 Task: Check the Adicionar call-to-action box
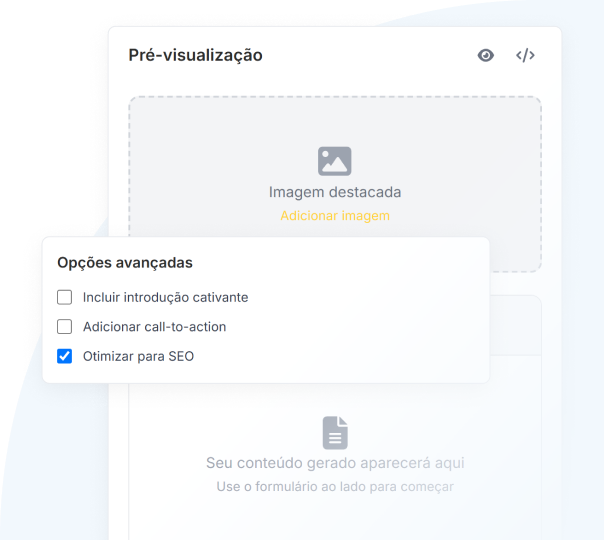pyautogui.click(x=64, y=327)
